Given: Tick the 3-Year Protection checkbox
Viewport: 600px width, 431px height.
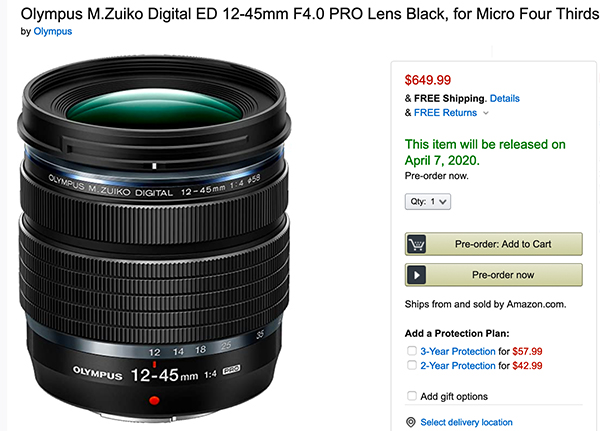Looking at the screenshot, I should point(412,351).
